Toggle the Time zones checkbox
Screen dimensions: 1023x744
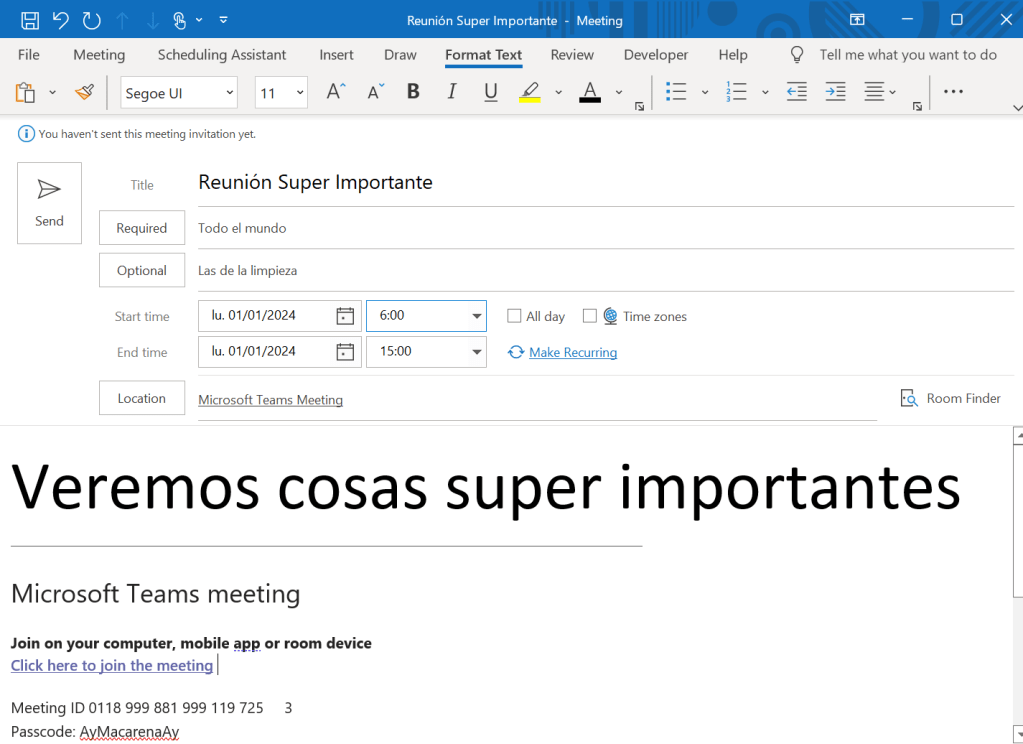pyautogui.click(x=590, y=316)
